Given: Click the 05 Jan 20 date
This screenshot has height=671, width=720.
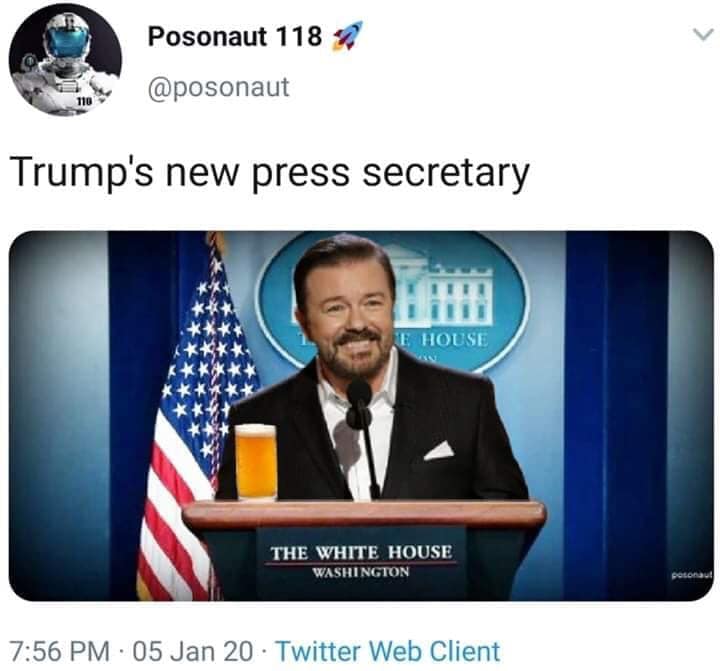Looking at the screenshot, I should click(193, 651).
